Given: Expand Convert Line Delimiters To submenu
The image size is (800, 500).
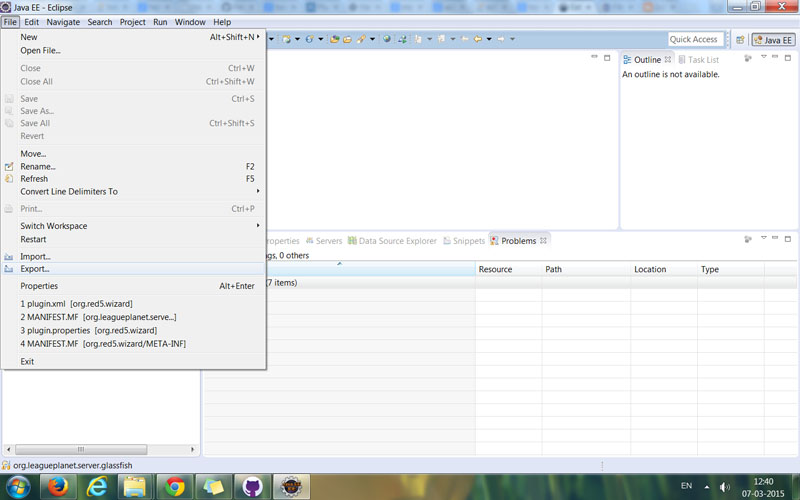Looking at the screenshot, I should tap(133, 191).
